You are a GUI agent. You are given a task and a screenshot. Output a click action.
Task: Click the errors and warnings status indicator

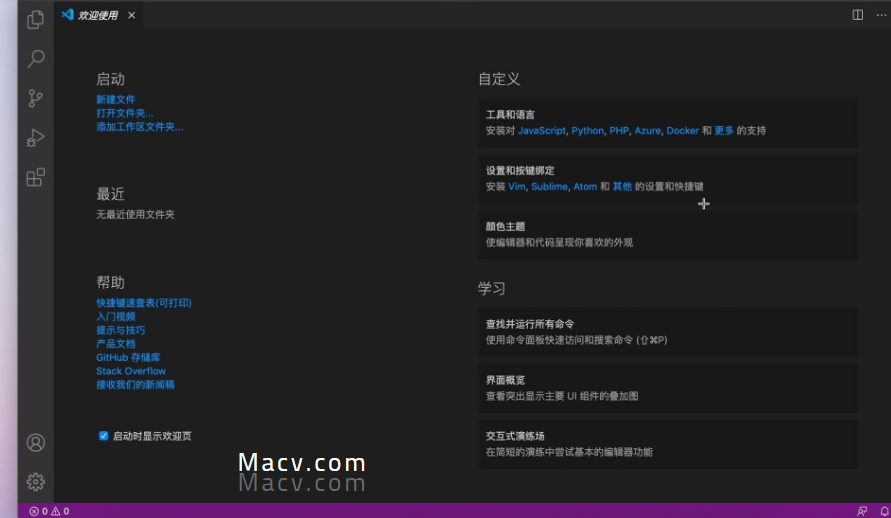pos(49,511)
